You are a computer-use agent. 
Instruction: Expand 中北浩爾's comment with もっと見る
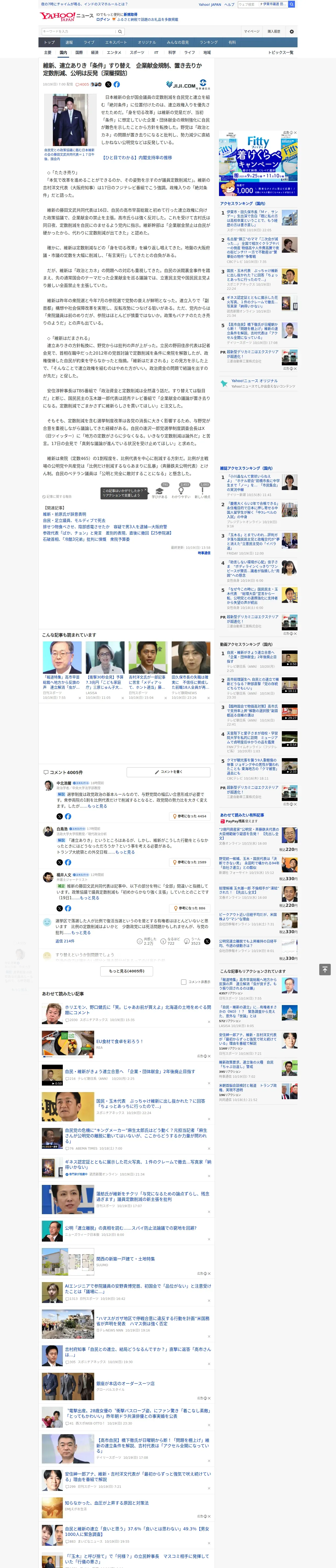[x=97, y=806]
